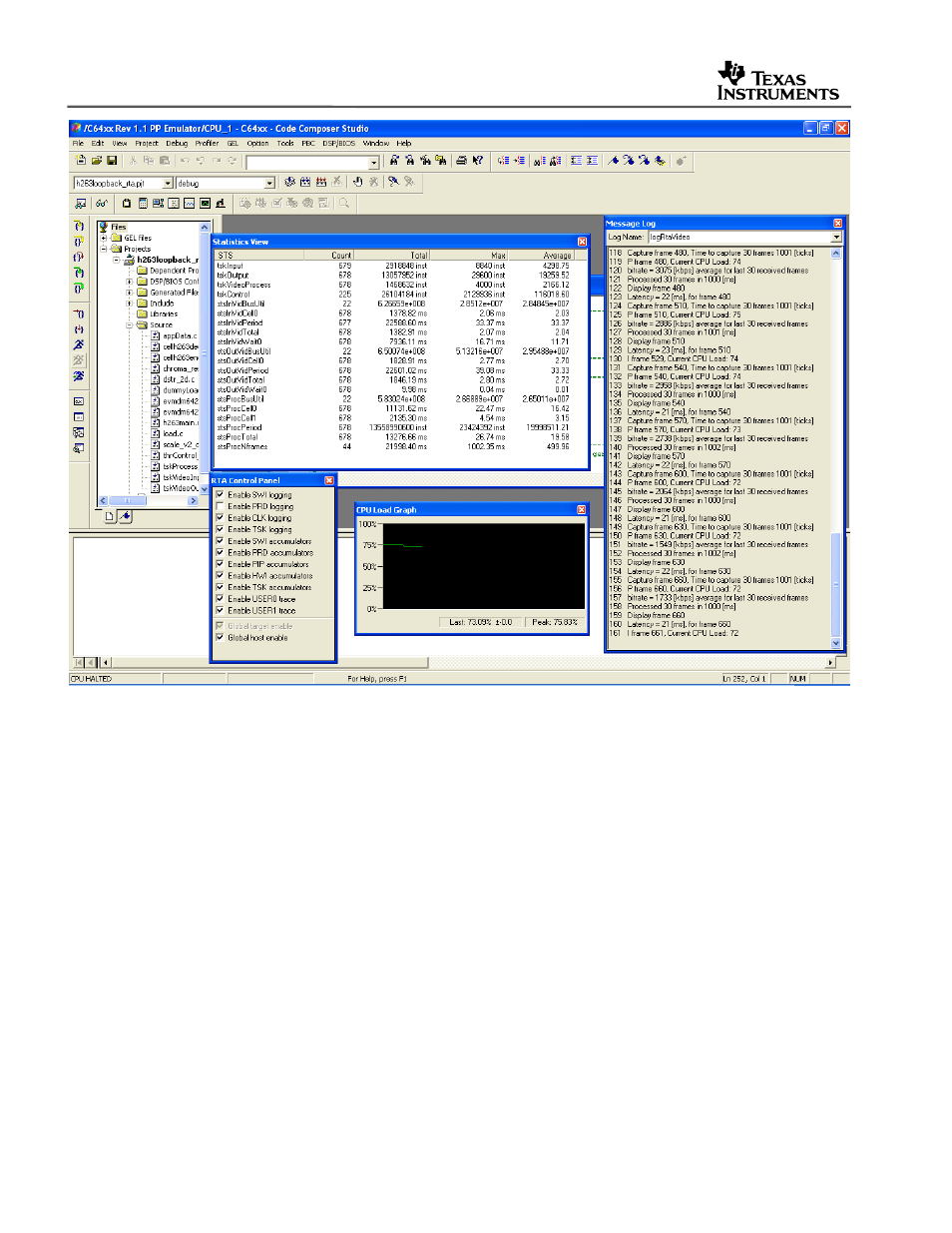Viewport: 952px width, 1233px height.
Task: Toggle Global host enable checkbox
Action: point(220,637)
